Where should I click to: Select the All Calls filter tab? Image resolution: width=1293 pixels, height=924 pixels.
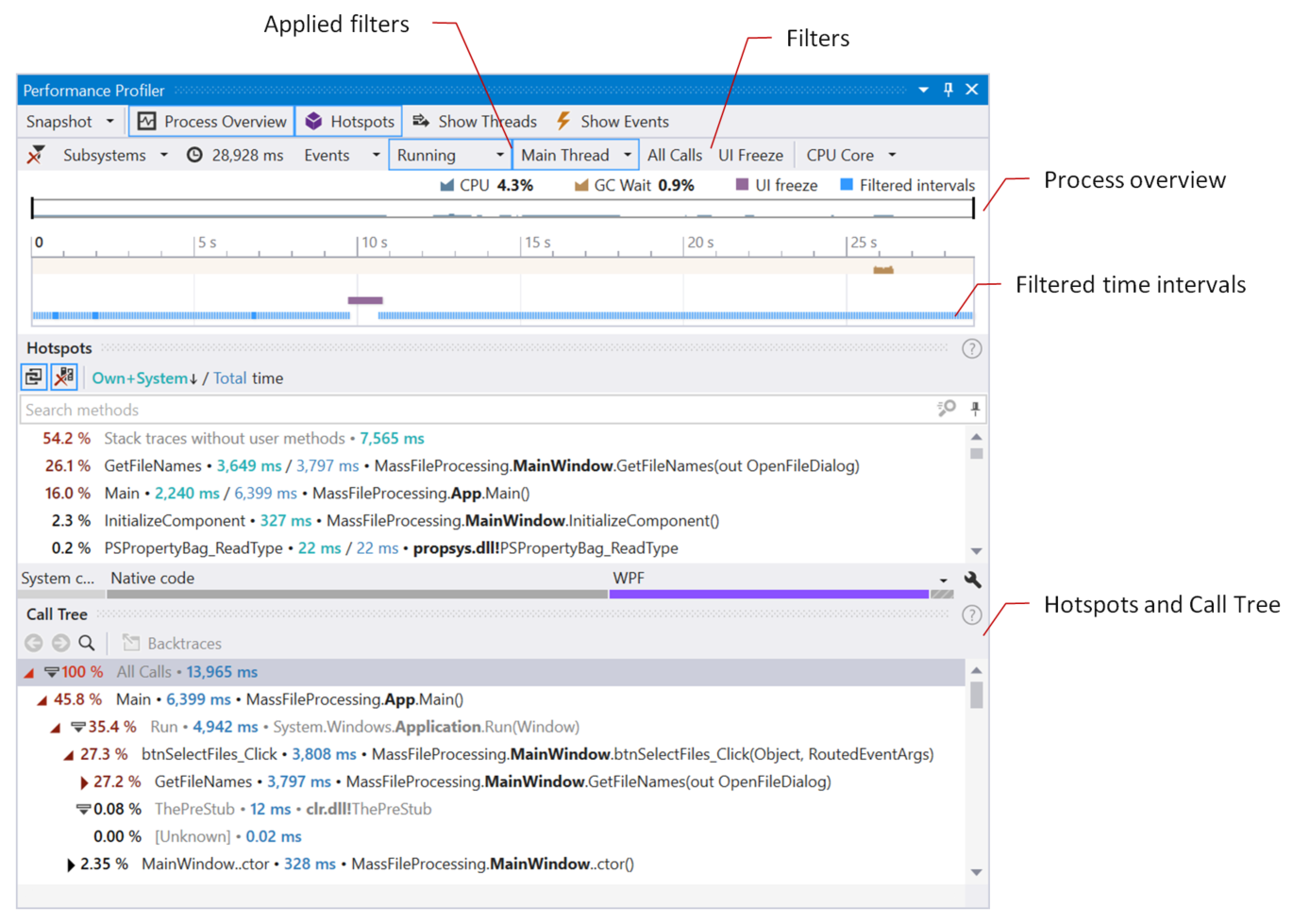coord(674,154)
